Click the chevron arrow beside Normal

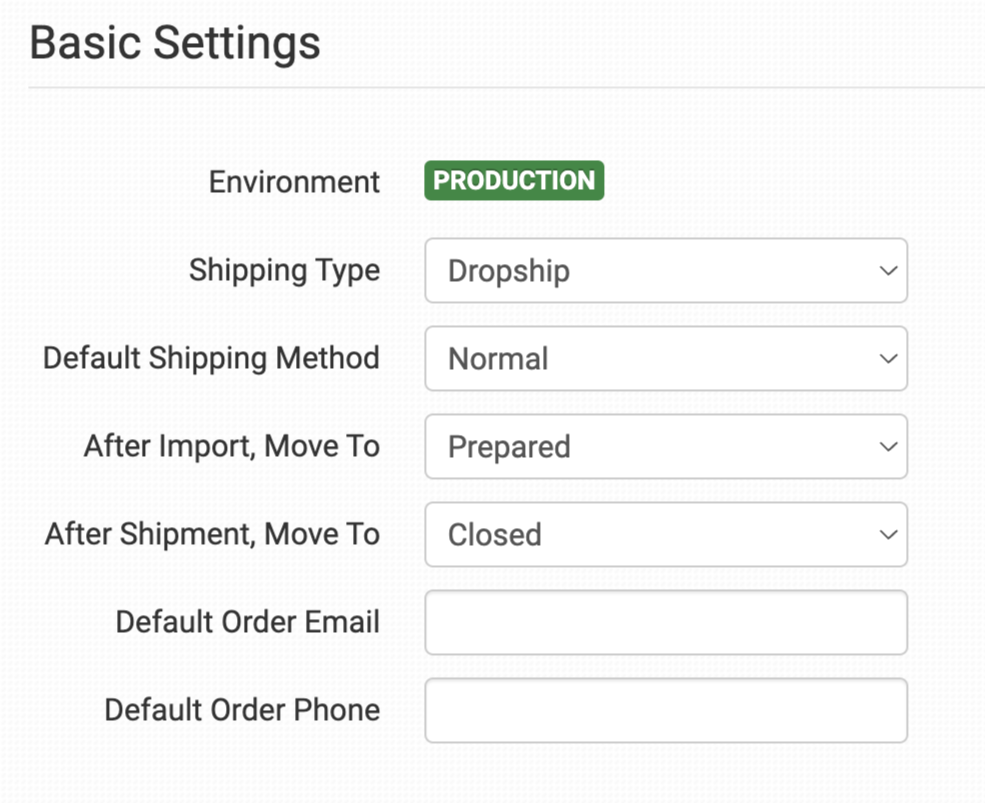click(887, 359)
